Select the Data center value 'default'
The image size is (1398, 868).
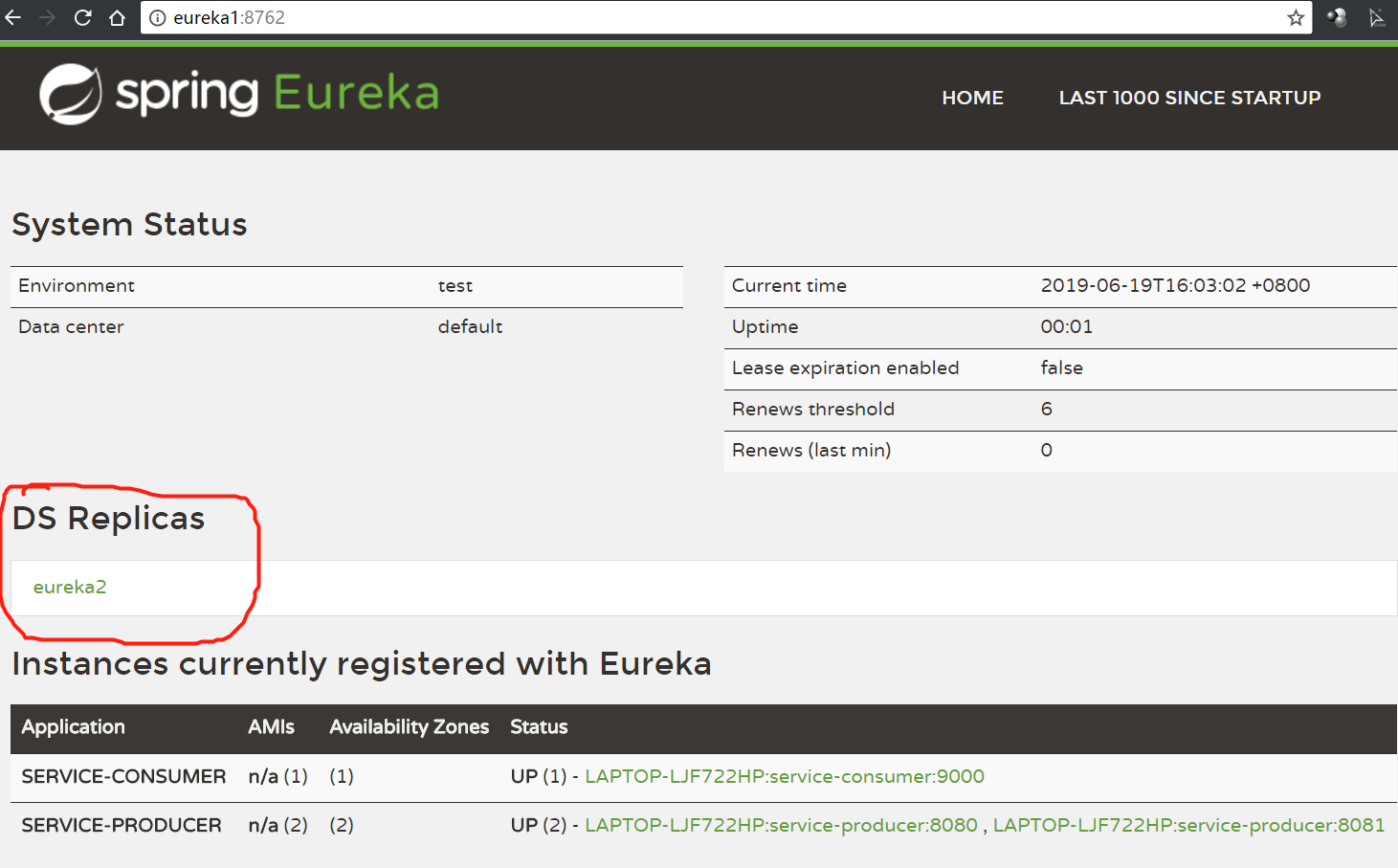(x=470, y=326)
